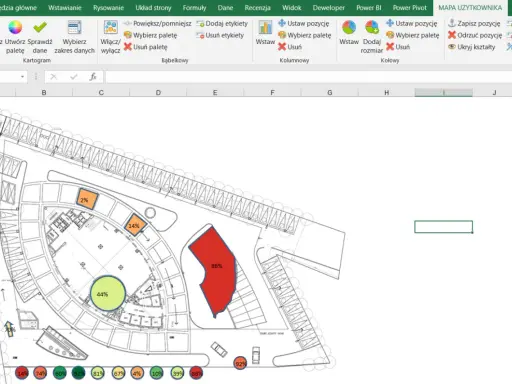Click the Utwórz paletę color wheel icon

click(15, 27)
